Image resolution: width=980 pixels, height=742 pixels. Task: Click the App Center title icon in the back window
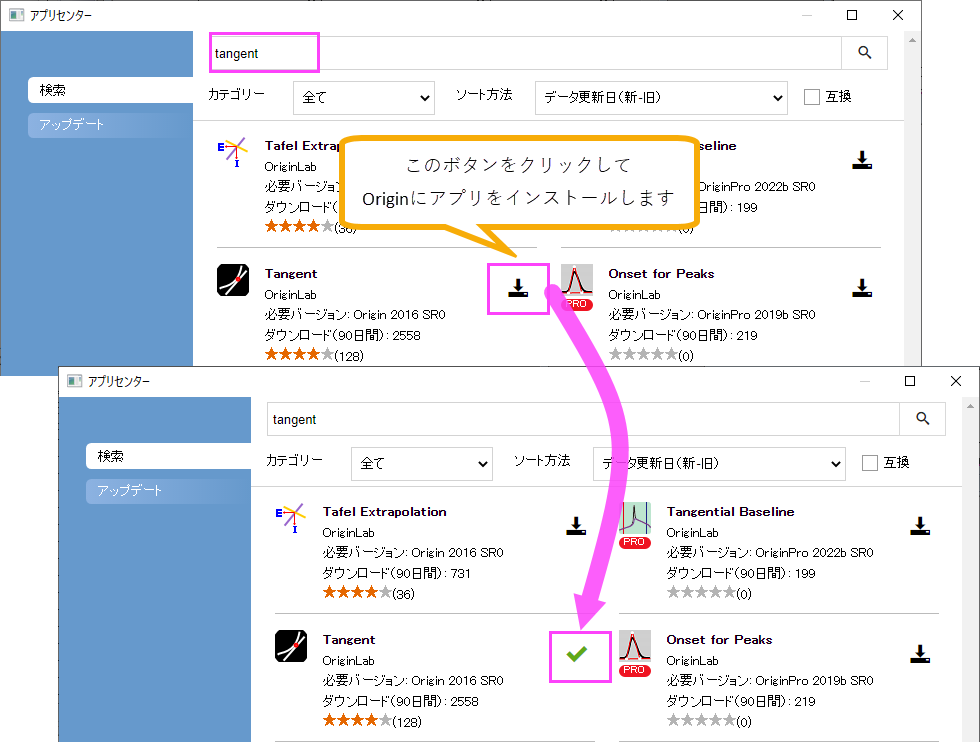click(x=16, y=15)
